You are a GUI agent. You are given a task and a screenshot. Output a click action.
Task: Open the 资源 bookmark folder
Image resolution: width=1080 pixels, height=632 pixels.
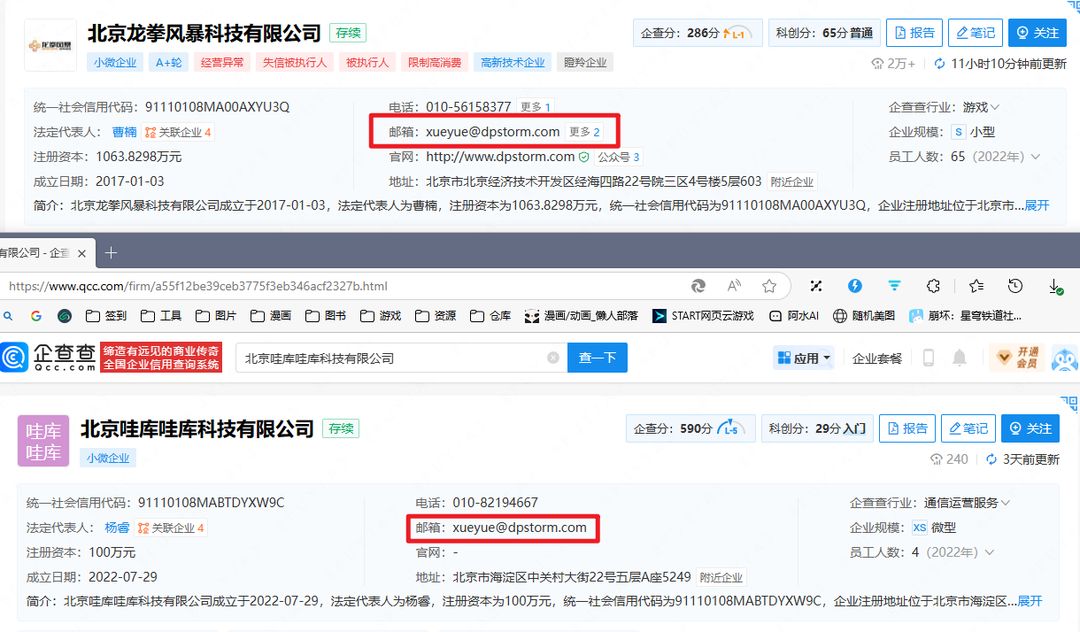tap(435, 315)
